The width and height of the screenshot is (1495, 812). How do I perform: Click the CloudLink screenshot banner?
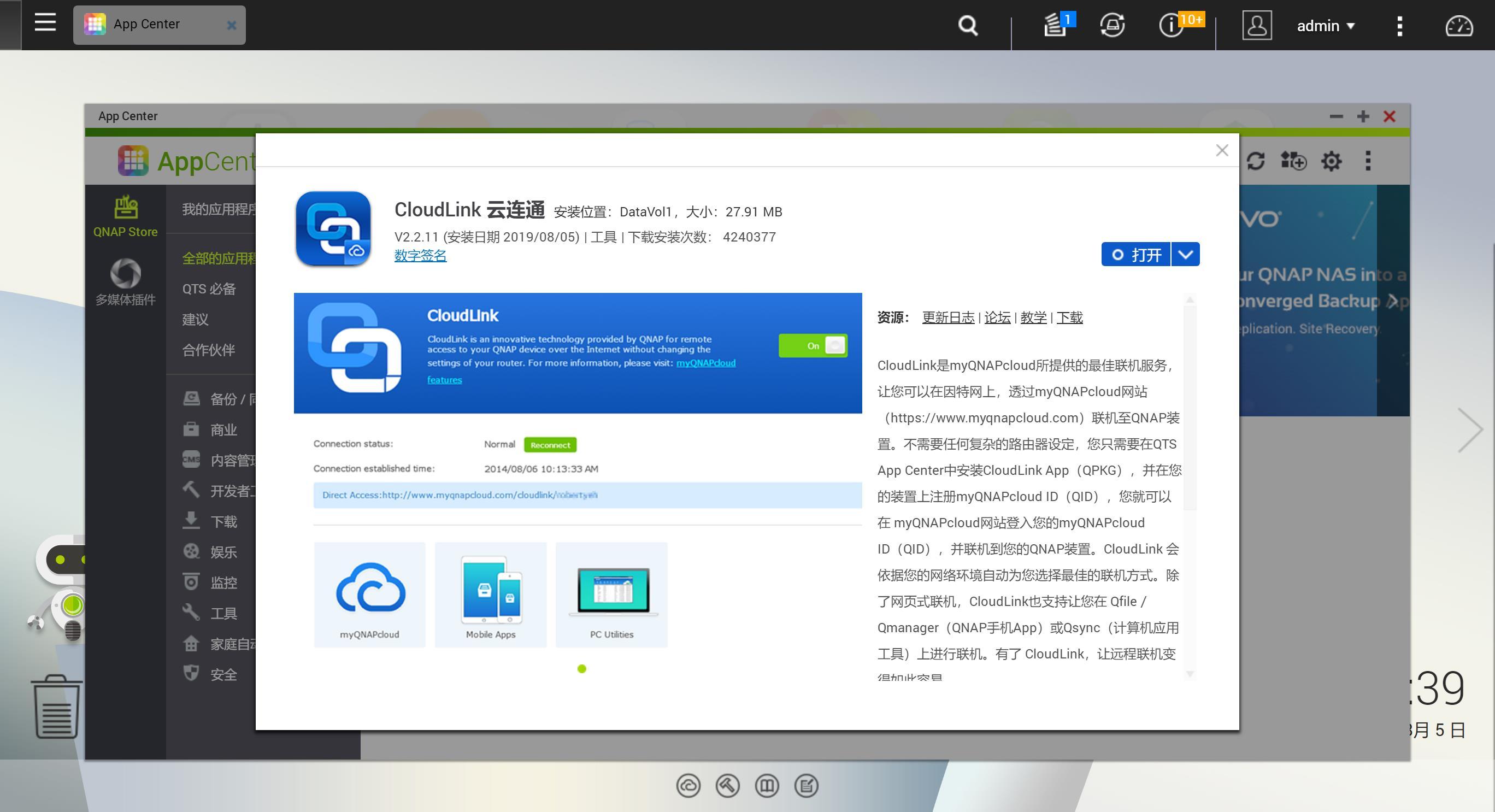pyautogui.click(x=578, y=353)
